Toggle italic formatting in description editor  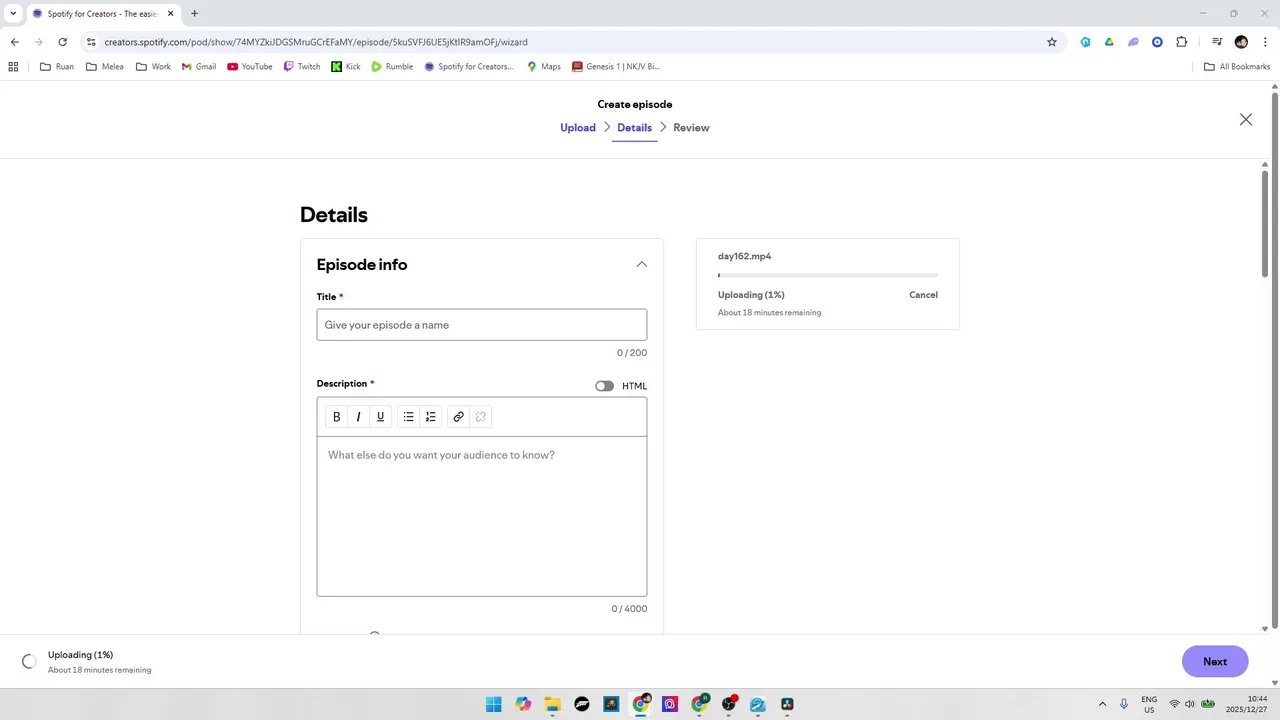pos(358,417)
